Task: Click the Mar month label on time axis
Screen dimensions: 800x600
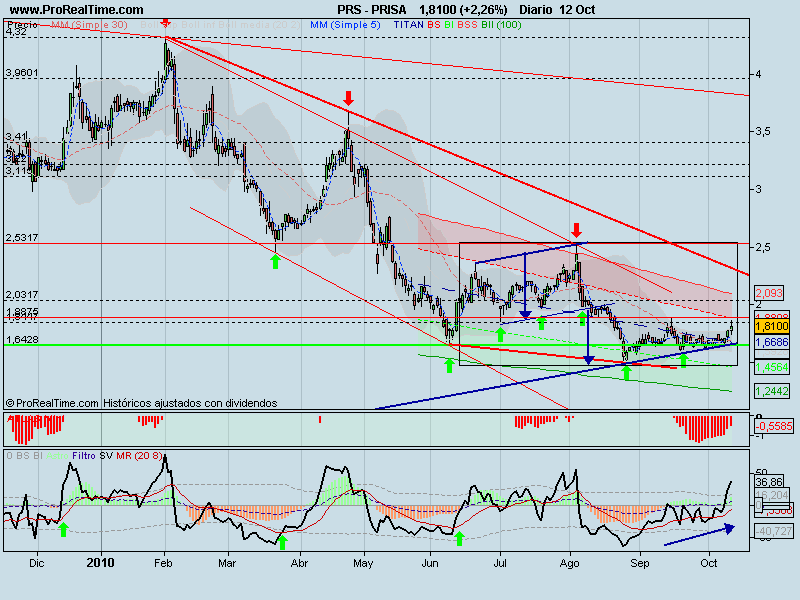Action: tap(227, 563)
